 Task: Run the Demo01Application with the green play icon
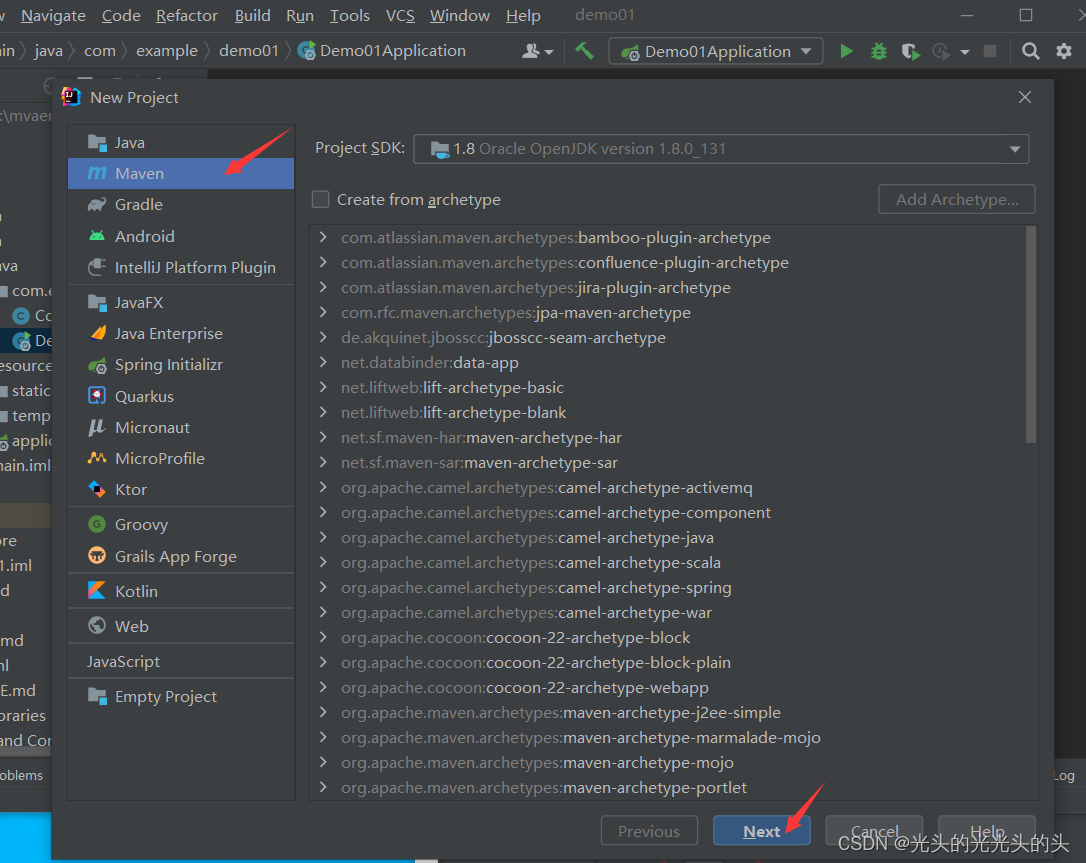click(x=846, y=50)
